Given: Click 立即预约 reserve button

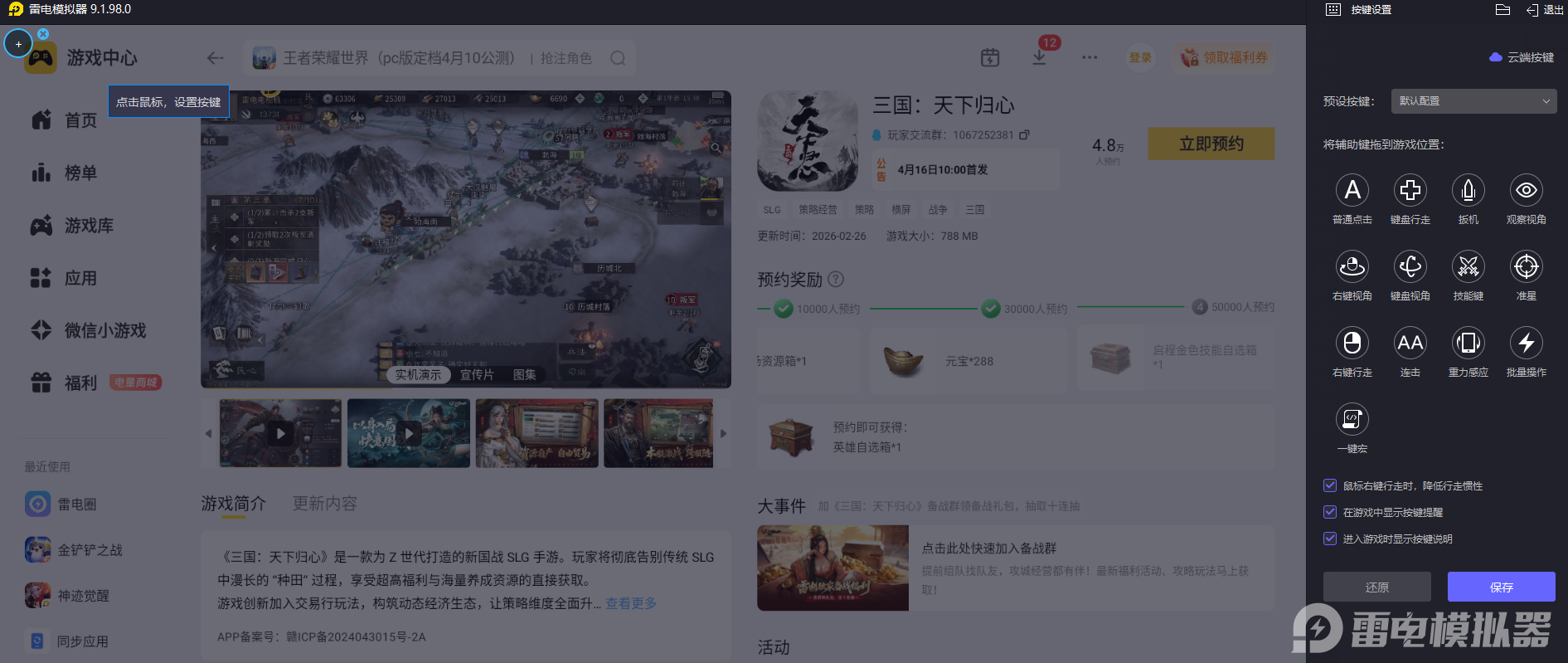Looking at the screenshot, I should tap(1211, 144).
